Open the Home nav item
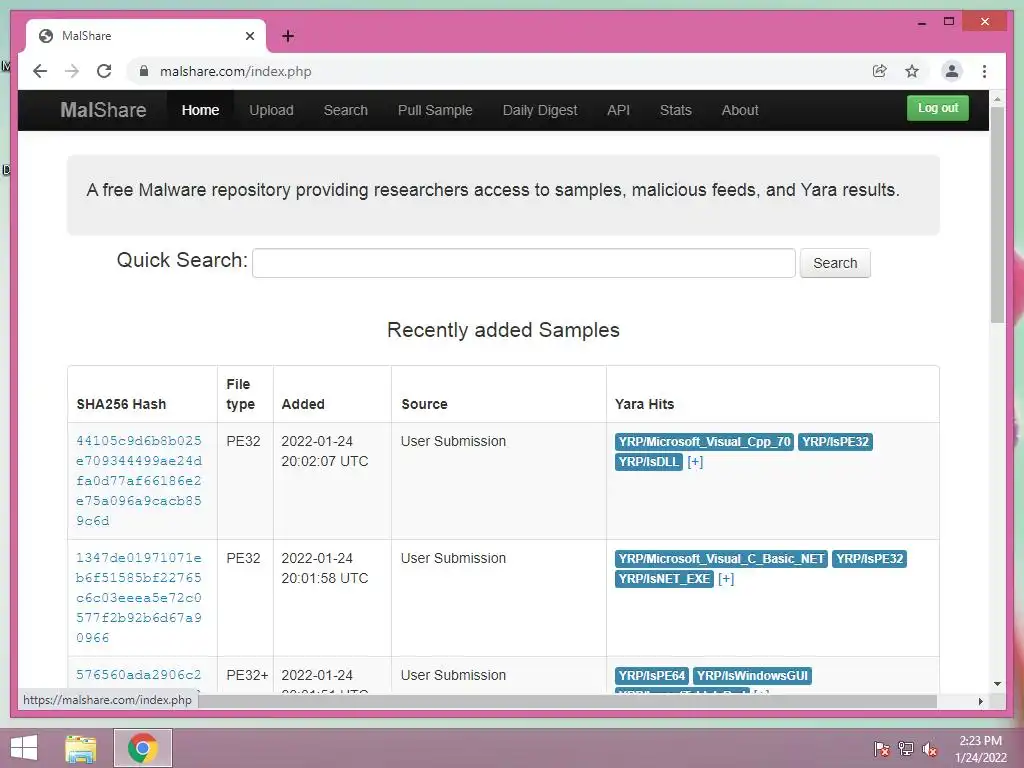The height and width of the screenshot is (768, 1024). (200, 110)
